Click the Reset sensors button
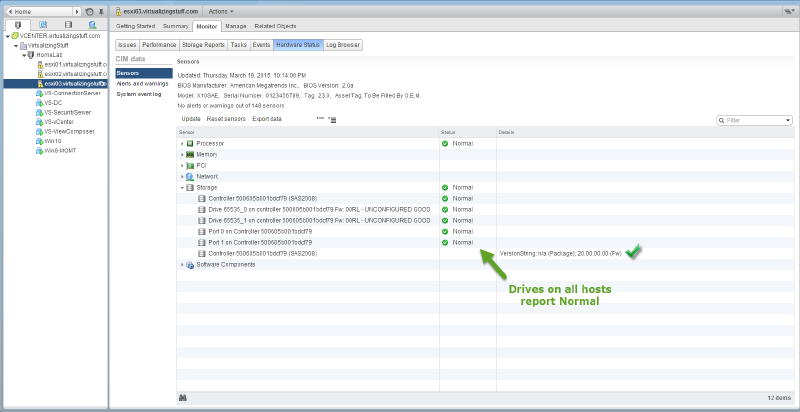Viewport: 800px width, 412px height. 226,119
